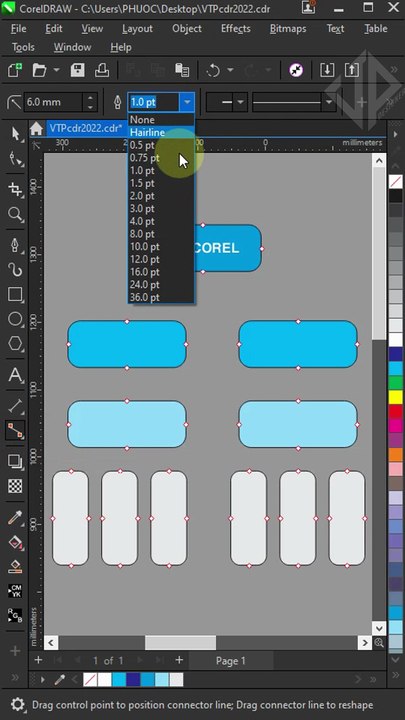Image resolution: width=405 pixels, height=720 pixels.
Task: Select the Drop Shadow tool
Action: (x=16, y=461)
